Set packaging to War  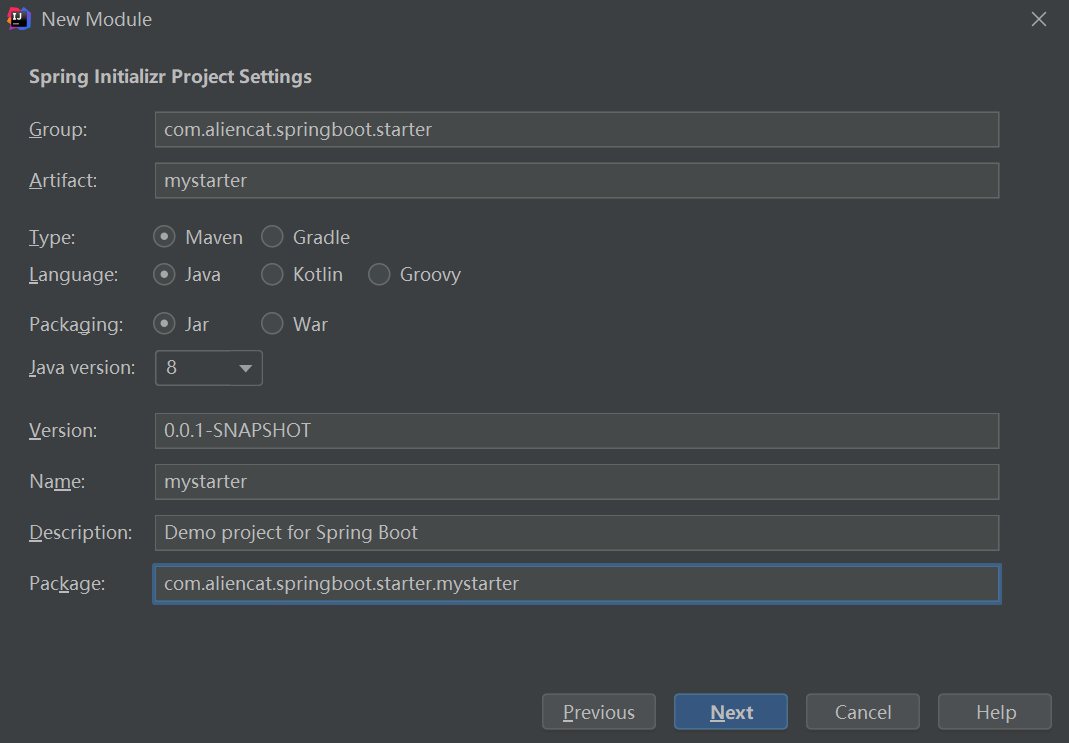coord(272,324)
